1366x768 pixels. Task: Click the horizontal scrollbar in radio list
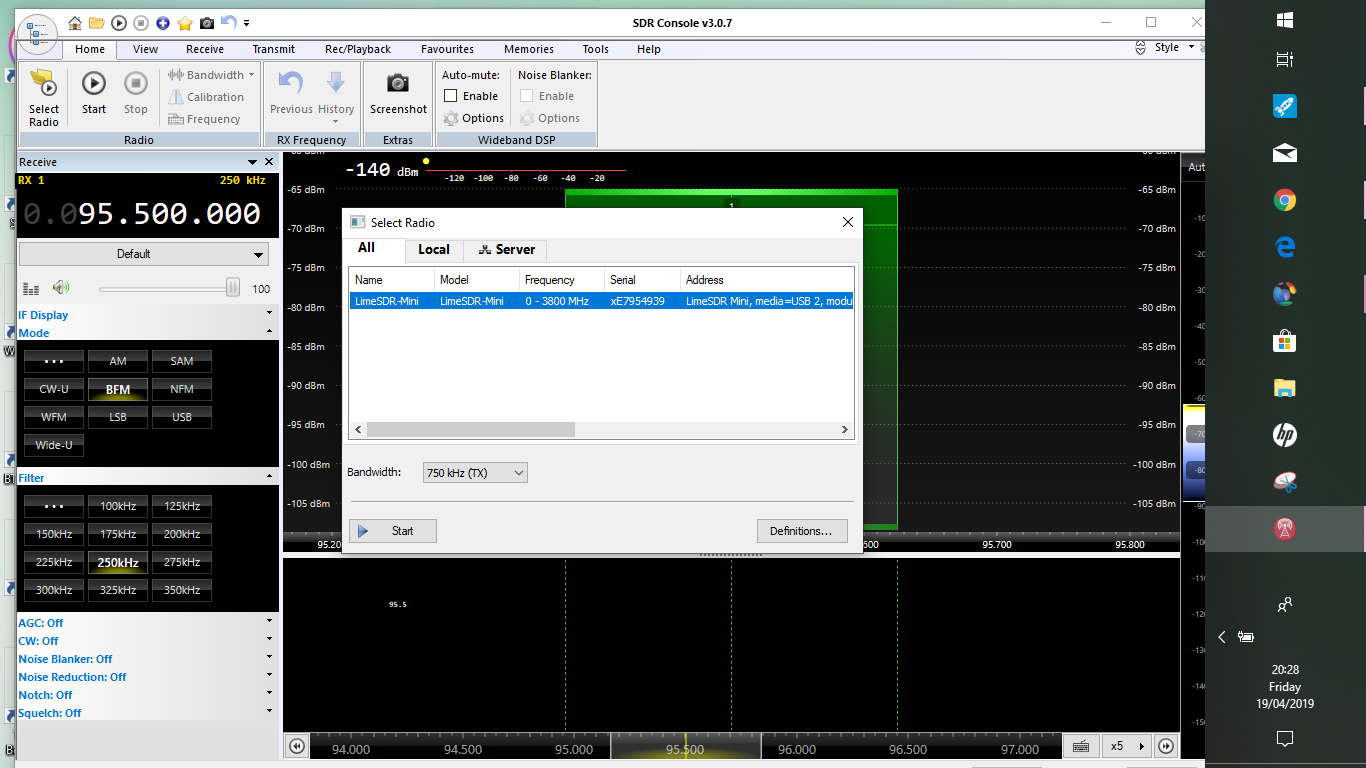[471, 430]
